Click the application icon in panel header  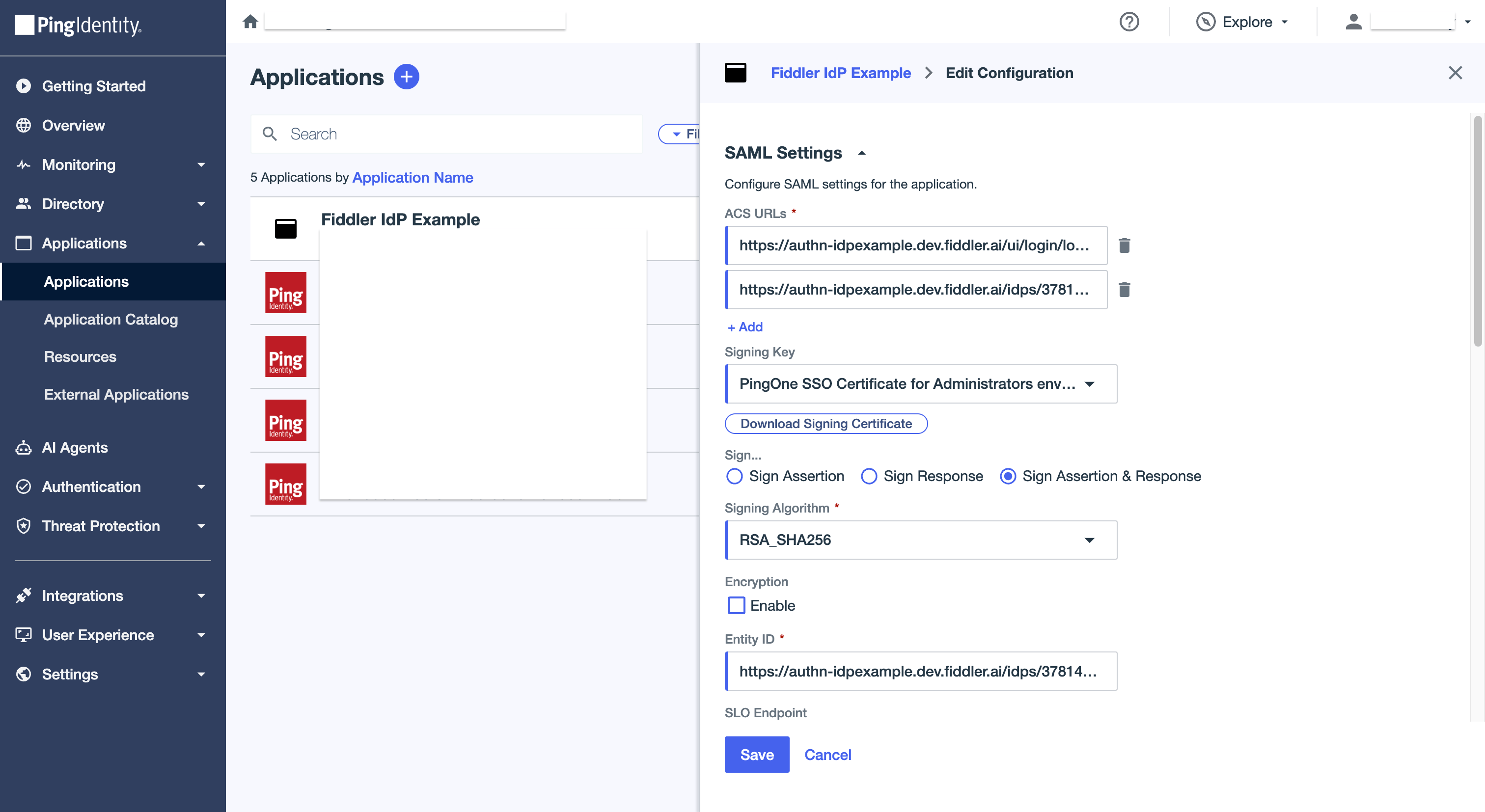[x=735, y=73]
